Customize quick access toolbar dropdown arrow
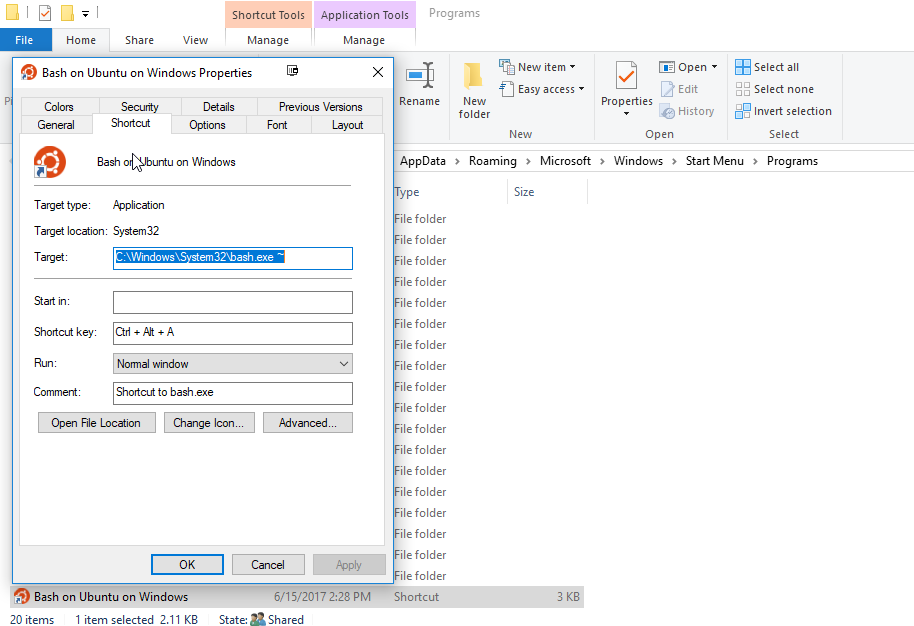914x626 pixels. (x=85, y=13)
